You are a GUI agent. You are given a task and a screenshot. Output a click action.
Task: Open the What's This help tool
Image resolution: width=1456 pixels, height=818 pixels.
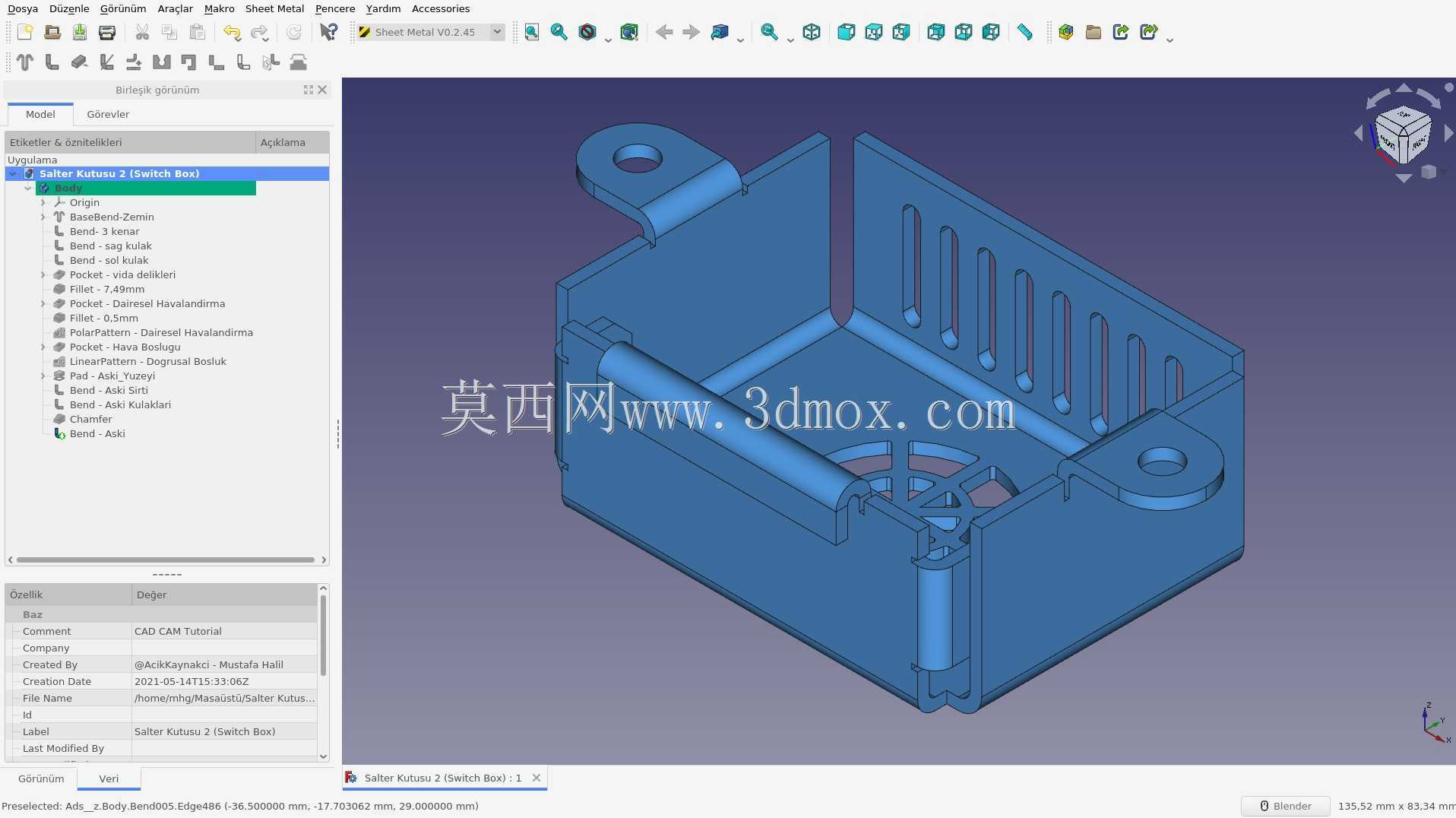point(328,32)
